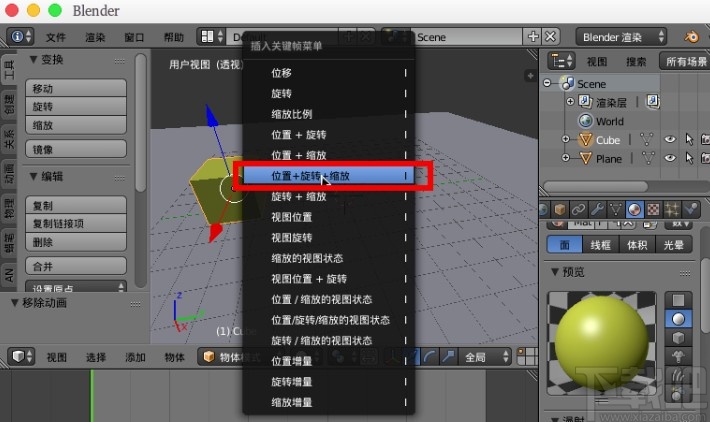The width and height of the screenshot is (710, 422).
Task: Expand the Cube tree node
Action: [566, 139]
